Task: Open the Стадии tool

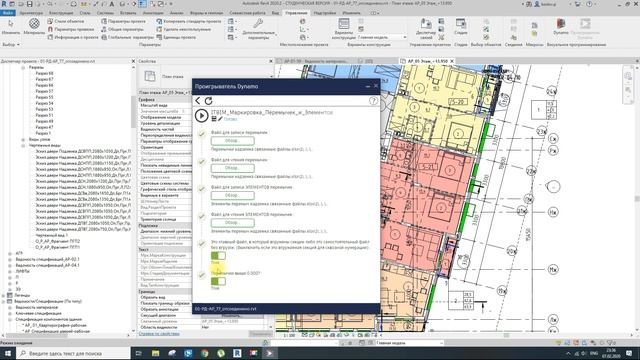Action: click(461, 27)
